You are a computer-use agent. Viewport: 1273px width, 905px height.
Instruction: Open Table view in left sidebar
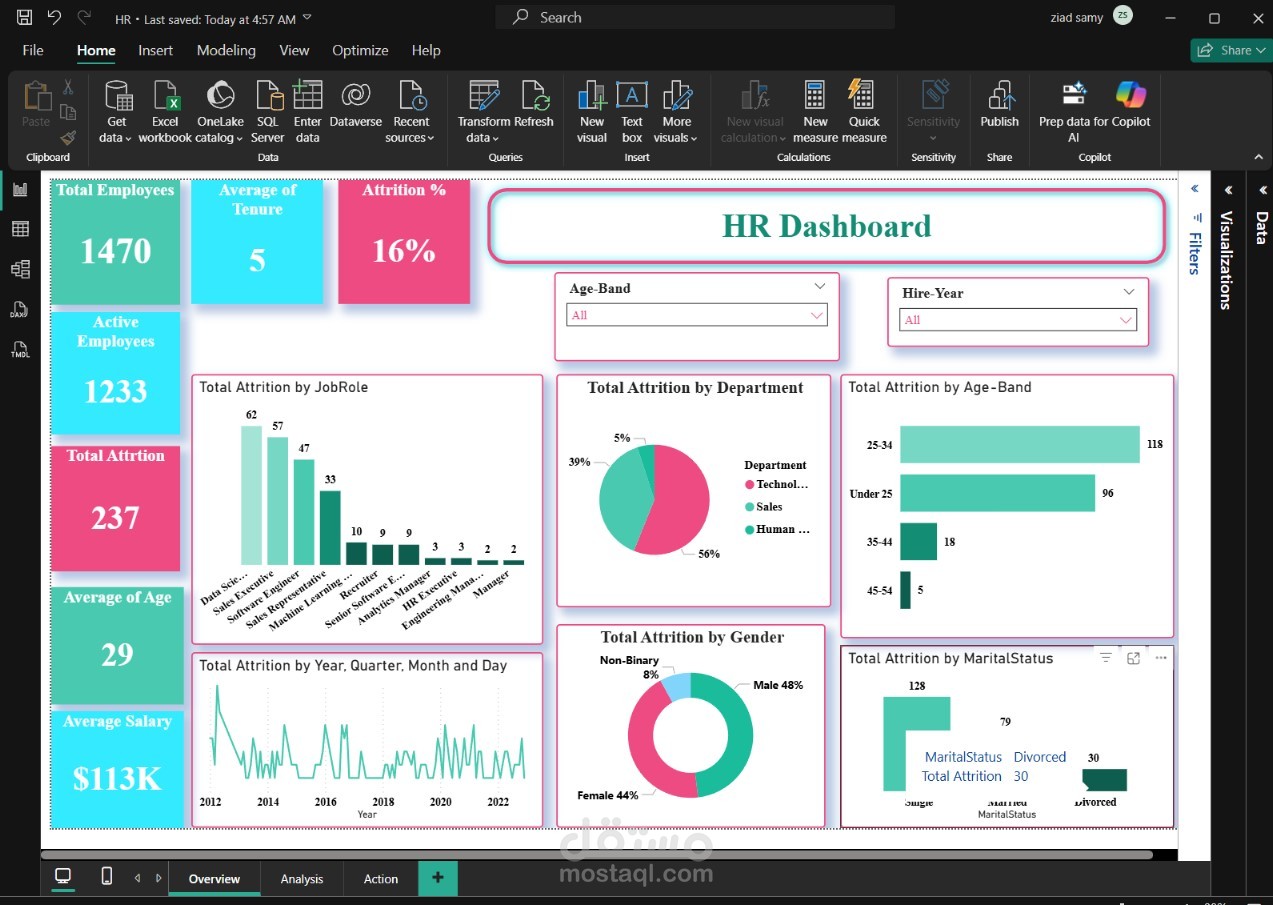[20, 229]
